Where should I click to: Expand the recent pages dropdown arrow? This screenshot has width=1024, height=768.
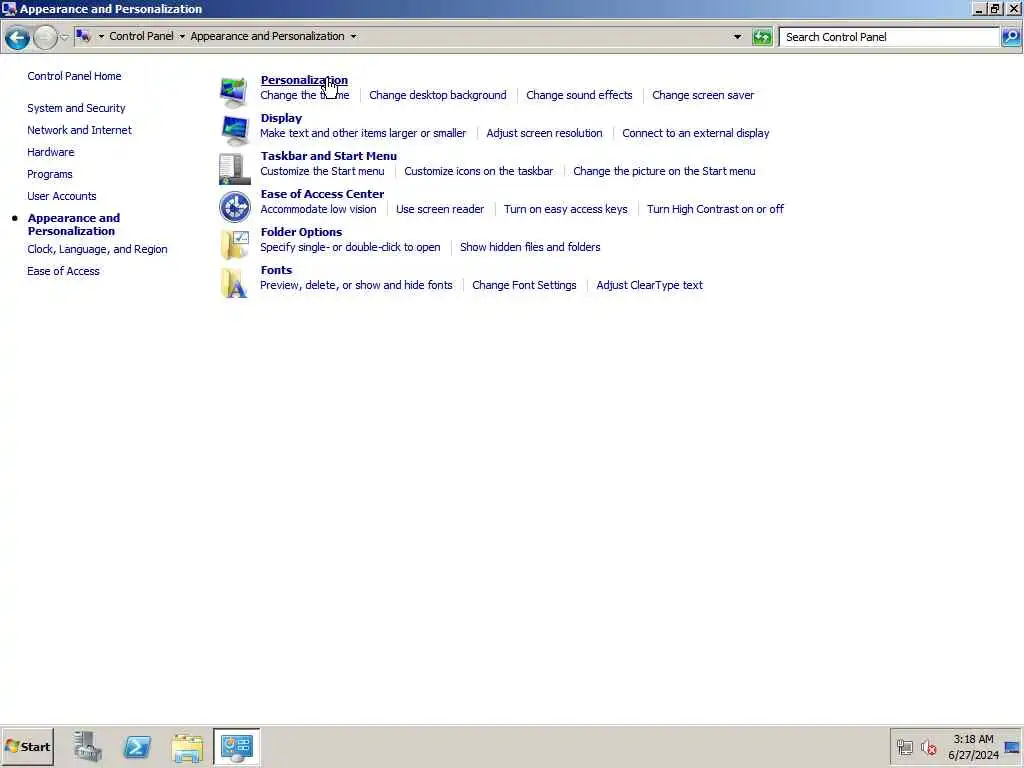click(64, 37)
